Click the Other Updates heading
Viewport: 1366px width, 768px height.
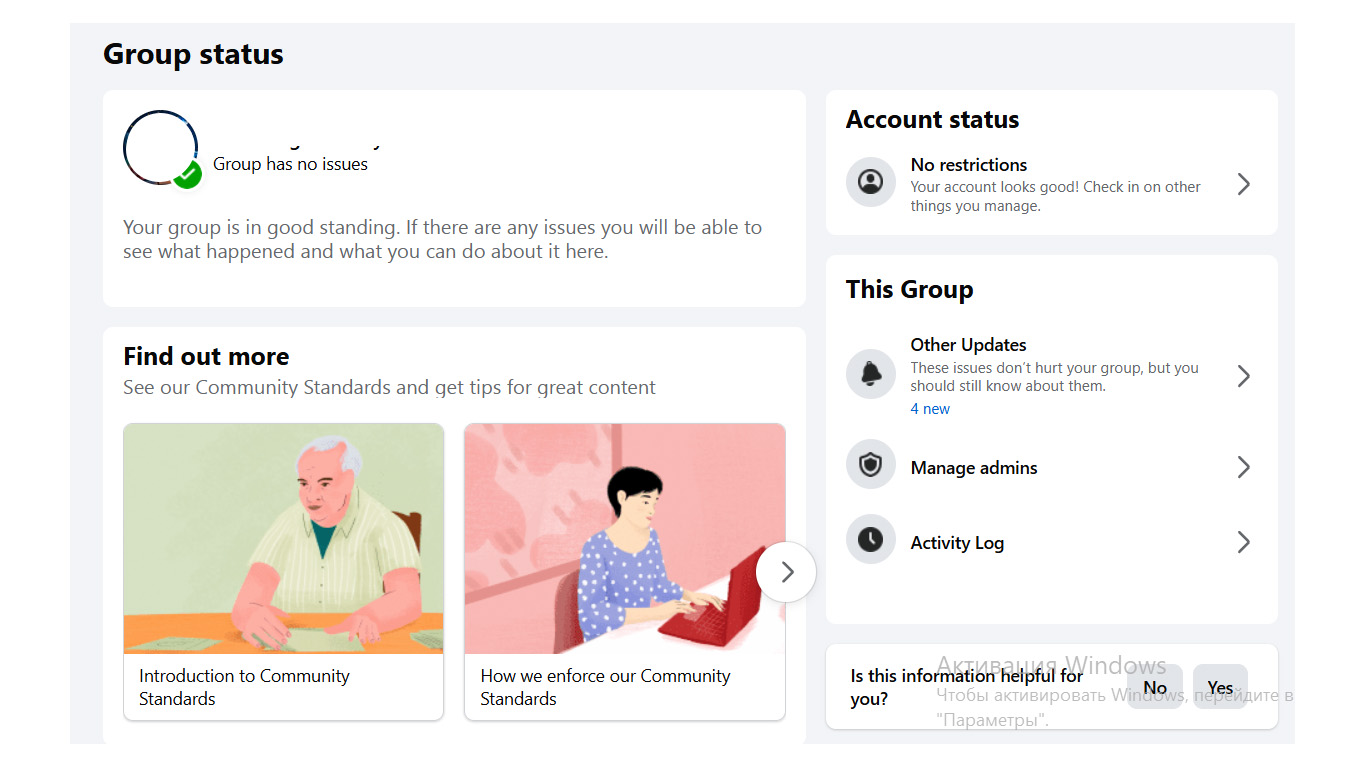(968, 345)
